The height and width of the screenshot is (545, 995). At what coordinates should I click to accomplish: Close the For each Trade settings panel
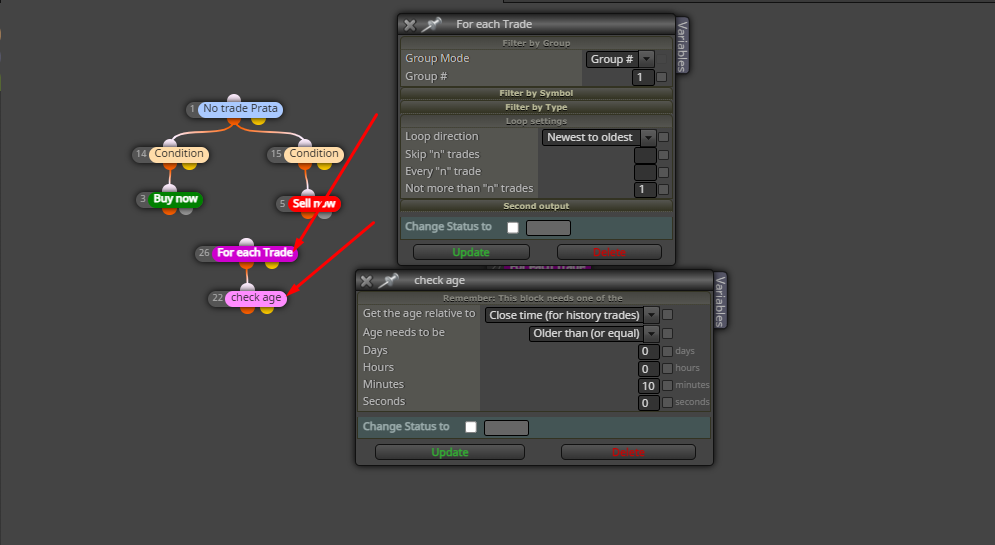click(410, 25)
